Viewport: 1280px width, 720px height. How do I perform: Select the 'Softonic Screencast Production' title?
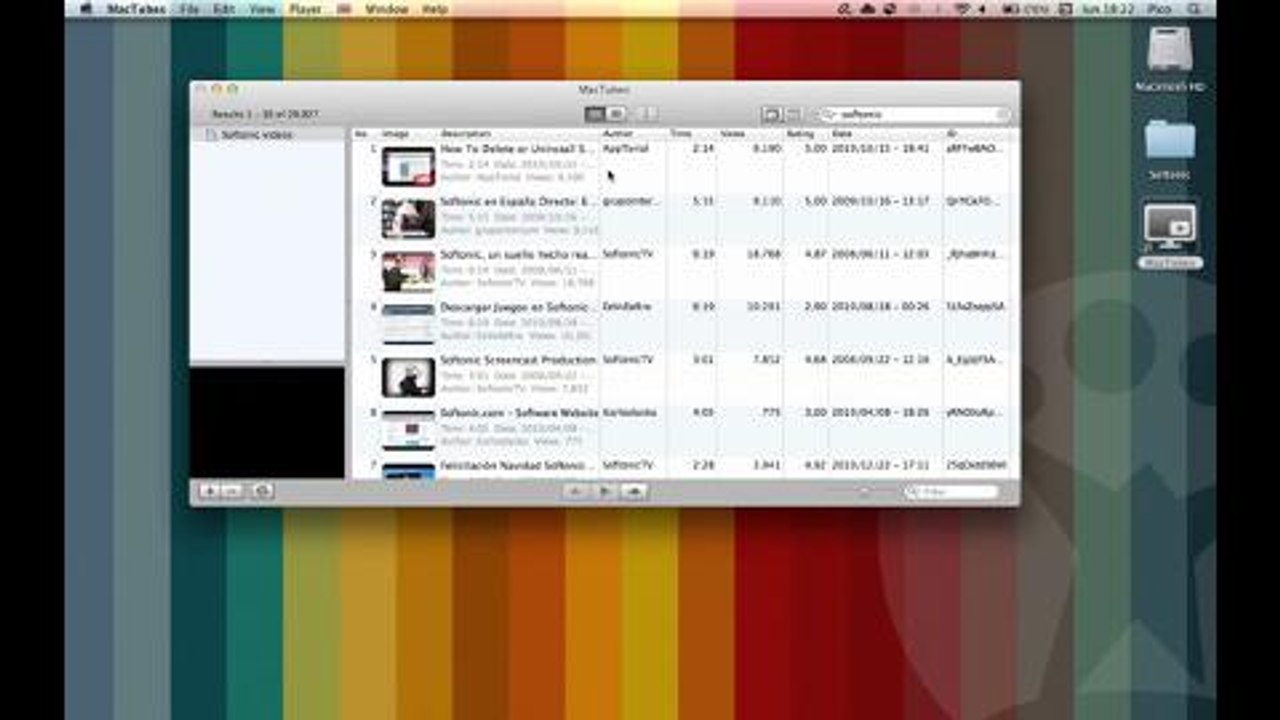[x=518, y=360]
